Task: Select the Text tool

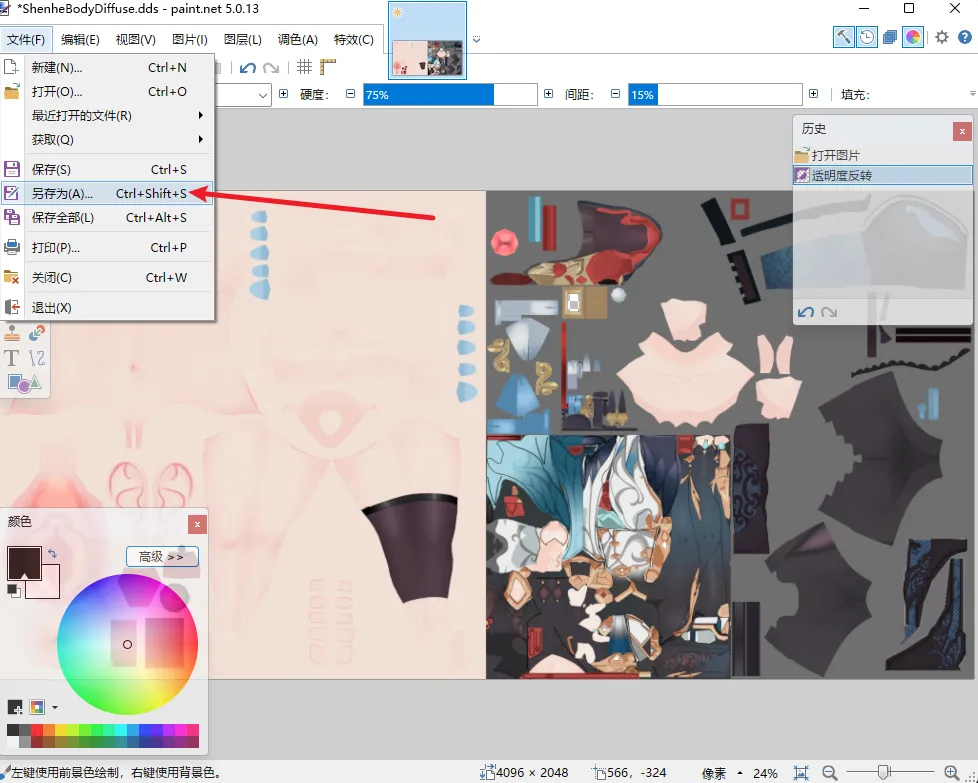Action: (12, 358)
